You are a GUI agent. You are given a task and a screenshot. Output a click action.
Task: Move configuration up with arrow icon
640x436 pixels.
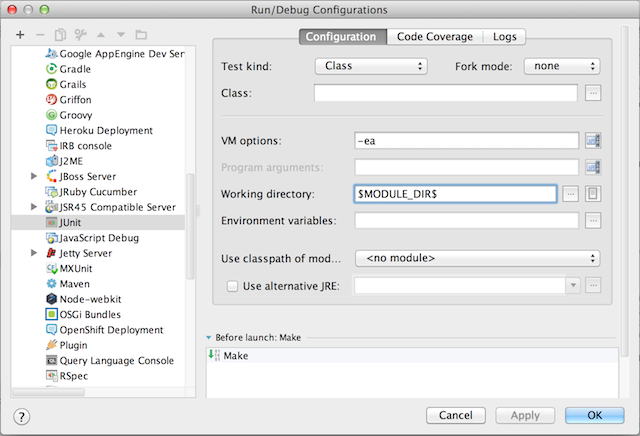pyautogui.click(x=101, y=35)
